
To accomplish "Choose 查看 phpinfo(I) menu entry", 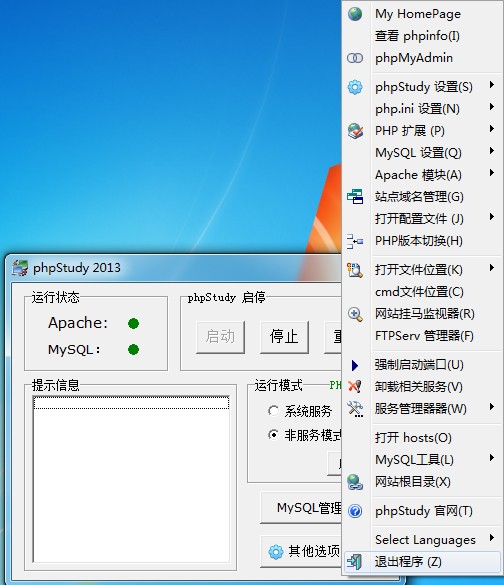I will (422, 36).
